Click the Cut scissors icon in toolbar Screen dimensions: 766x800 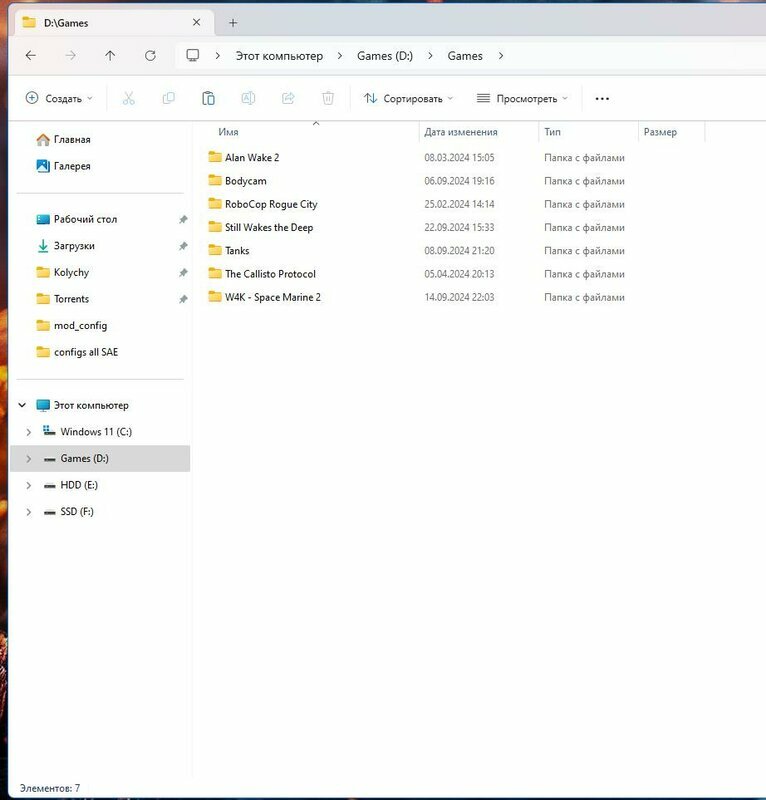[x=128, y=98]
